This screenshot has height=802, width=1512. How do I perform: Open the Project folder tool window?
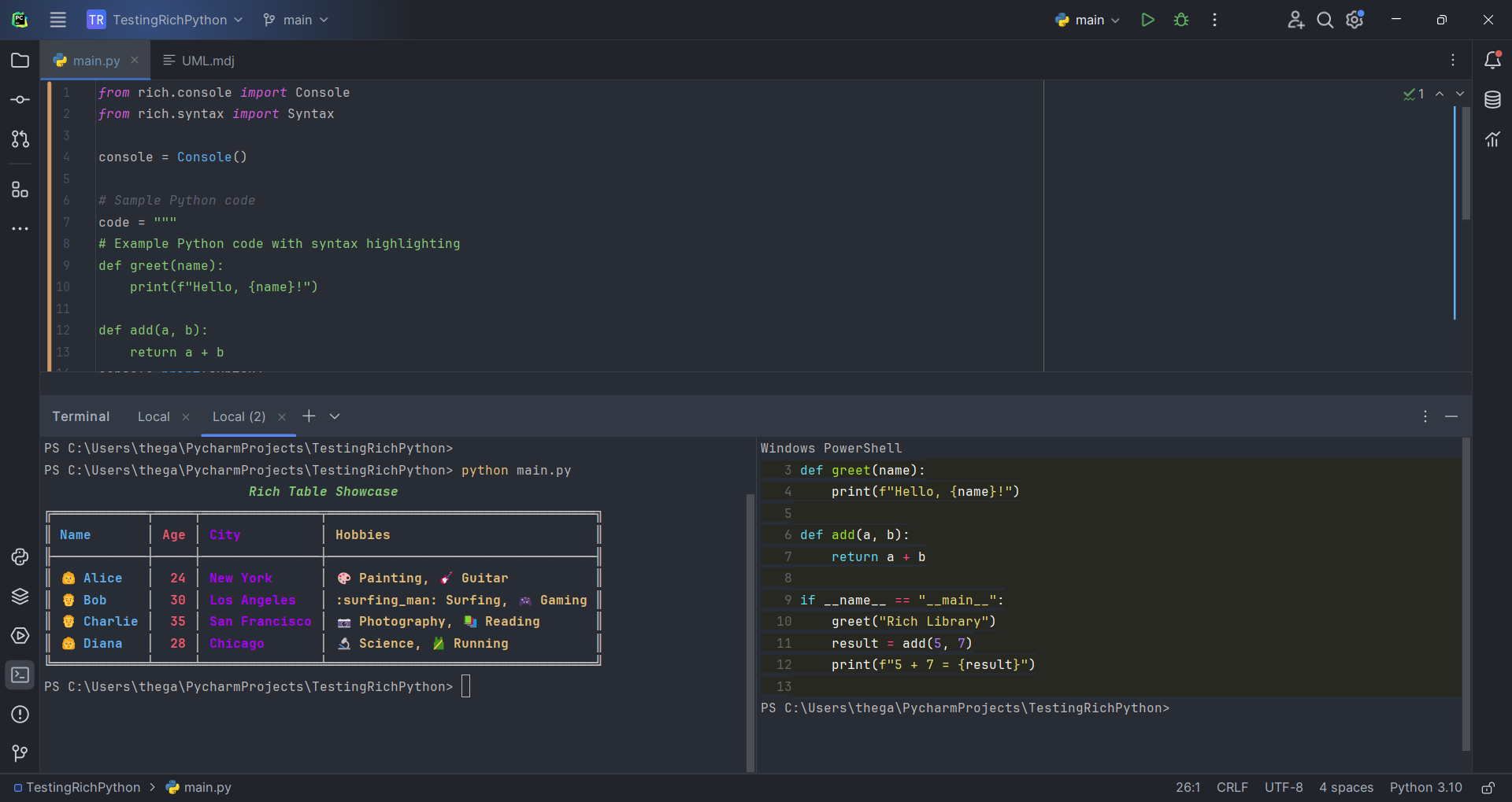(20, 61)
